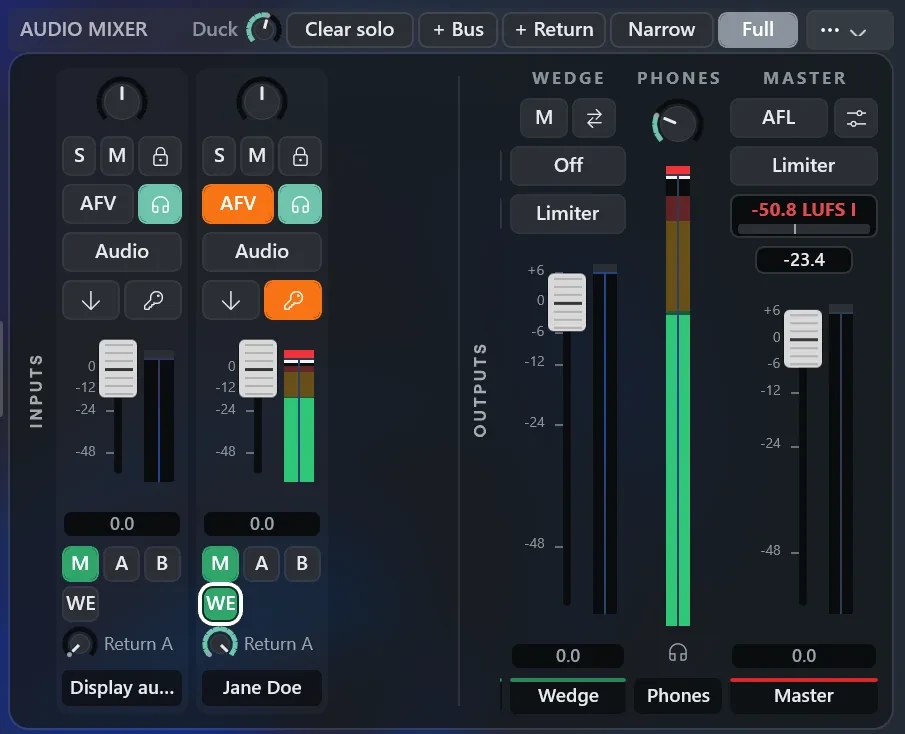Mute the Wedge output

[x=544, y=118]
